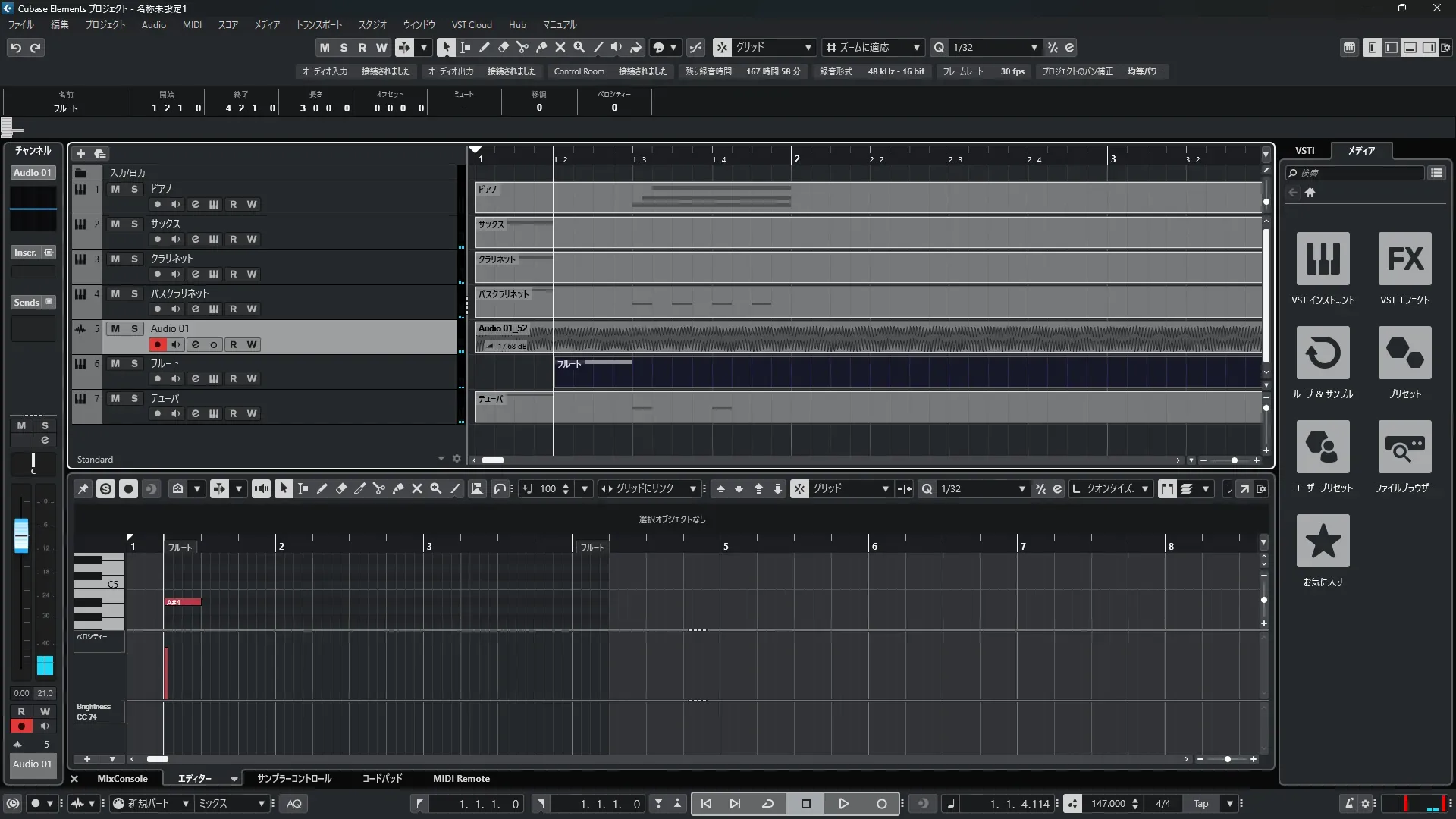The width and height of the screenshot is (1456, 819).
Task: Switch to the MixConsole tab
Action: (122, 779)
